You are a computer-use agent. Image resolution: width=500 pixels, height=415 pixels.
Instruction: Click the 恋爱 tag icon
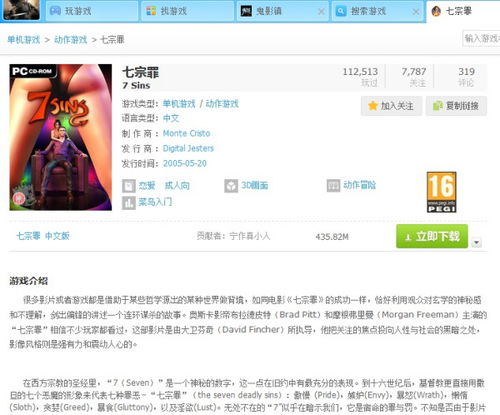pos(129,186)
